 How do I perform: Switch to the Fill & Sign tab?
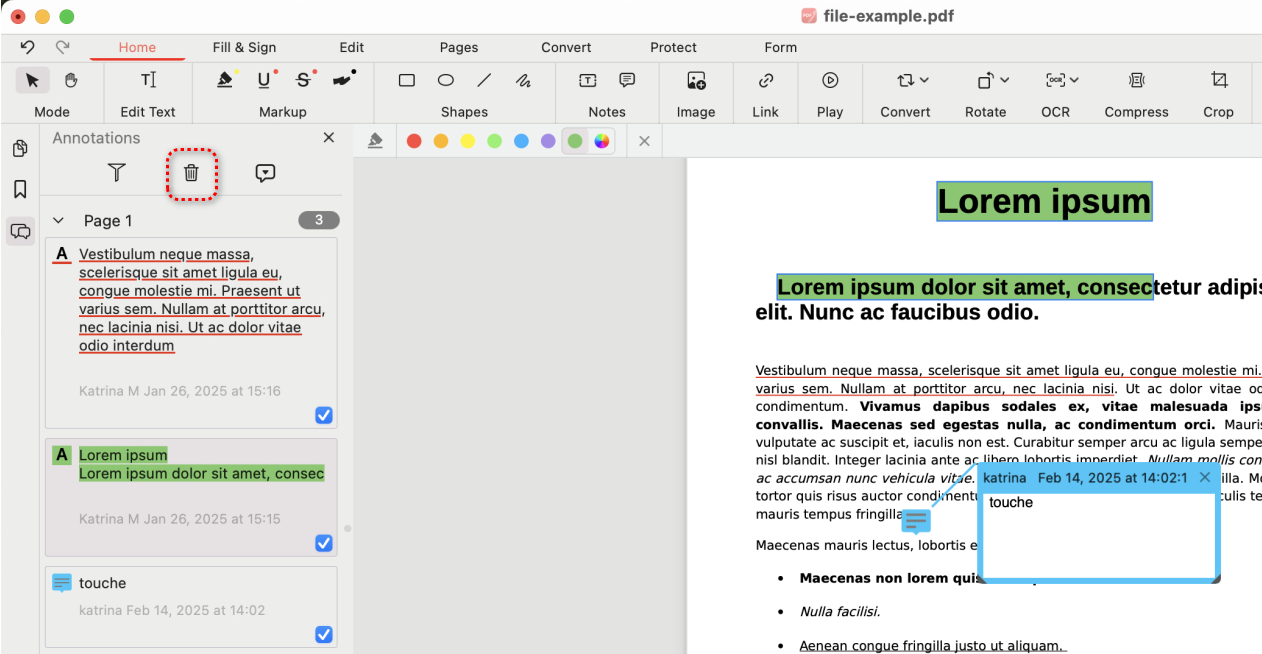click(x=244, y=47)
